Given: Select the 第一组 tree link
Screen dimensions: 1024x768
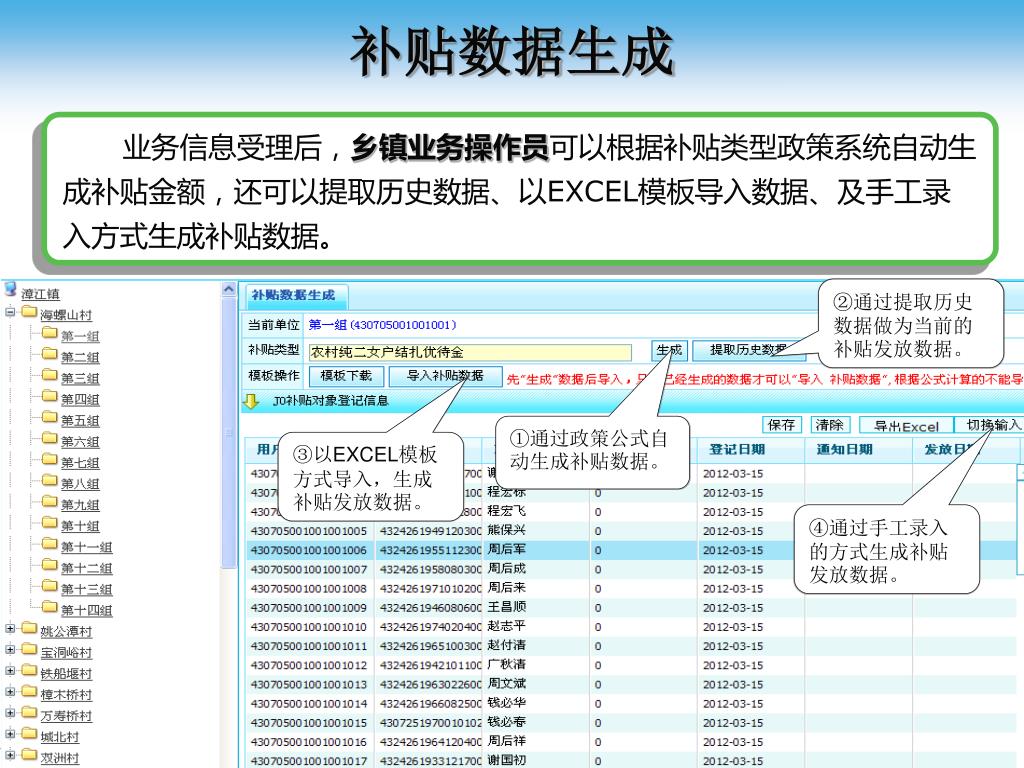Looking at the screenshot, I should (80, 336).
